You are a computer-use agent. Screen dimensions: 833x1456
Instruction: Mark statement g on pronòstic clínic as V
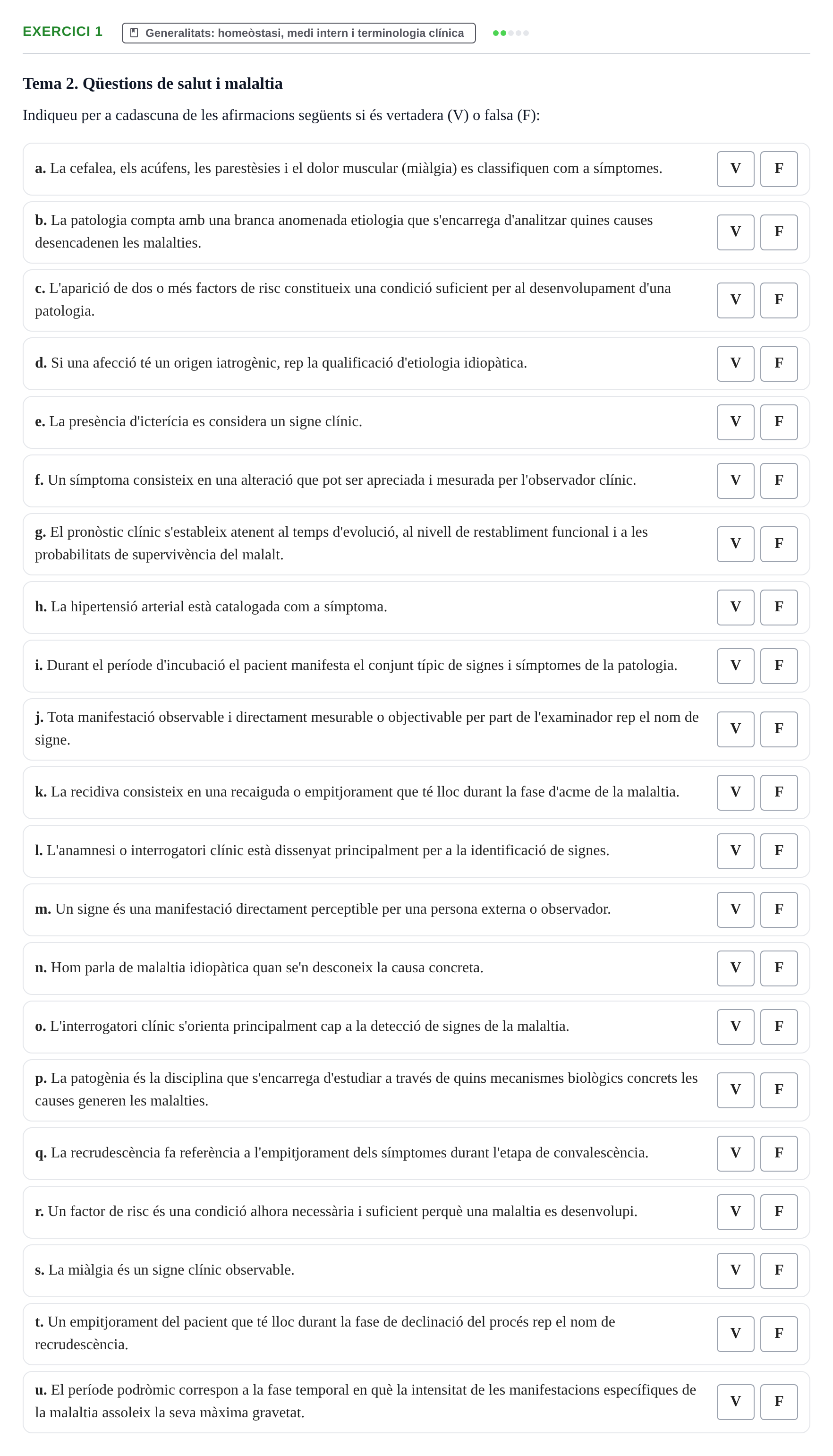coord(735,544)
